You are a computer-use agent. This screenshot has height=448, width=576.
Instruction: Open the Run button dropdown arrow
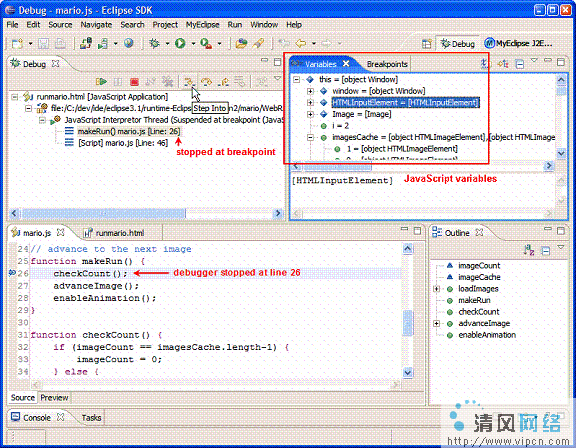point(193,44)
